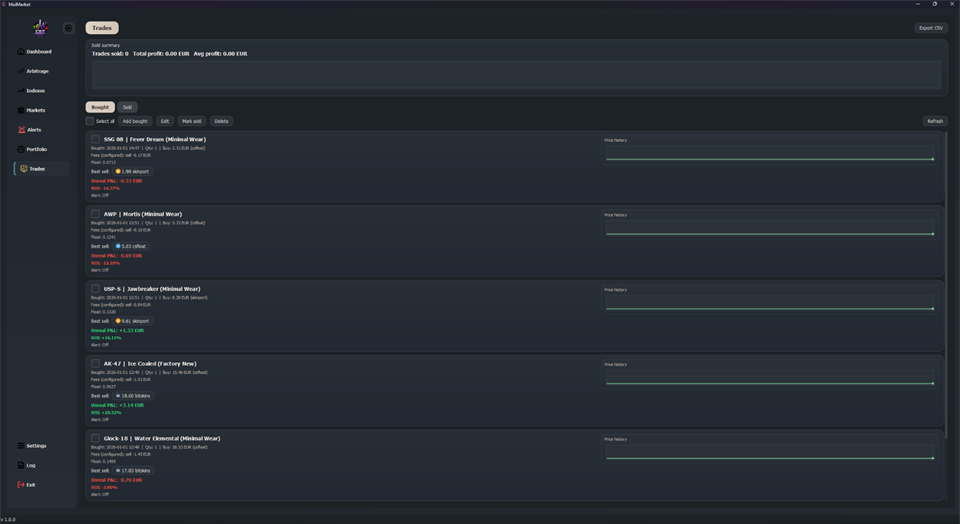Click the Settings sliders icon
The height and width of the screenshot is (524, 960).
coord(21,446)
